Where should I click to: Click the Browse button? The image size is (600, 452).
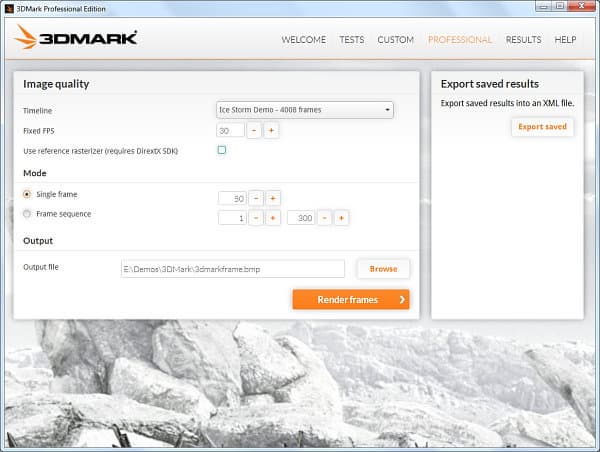click(x=383, y=269)
